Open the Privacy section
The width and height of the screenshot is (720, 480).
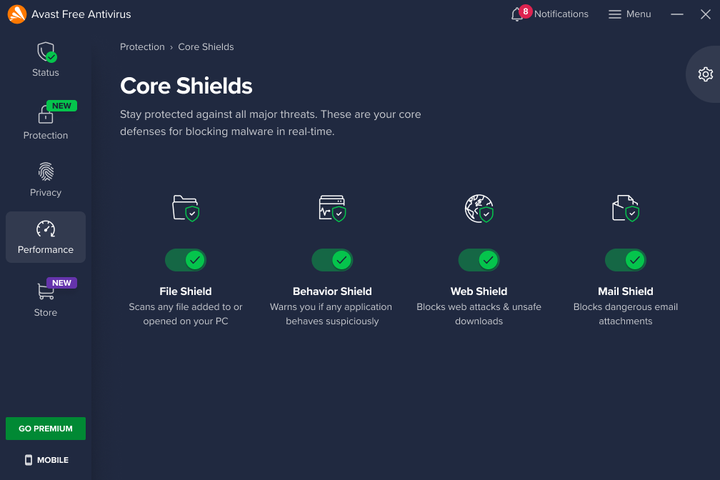point(45,179)
